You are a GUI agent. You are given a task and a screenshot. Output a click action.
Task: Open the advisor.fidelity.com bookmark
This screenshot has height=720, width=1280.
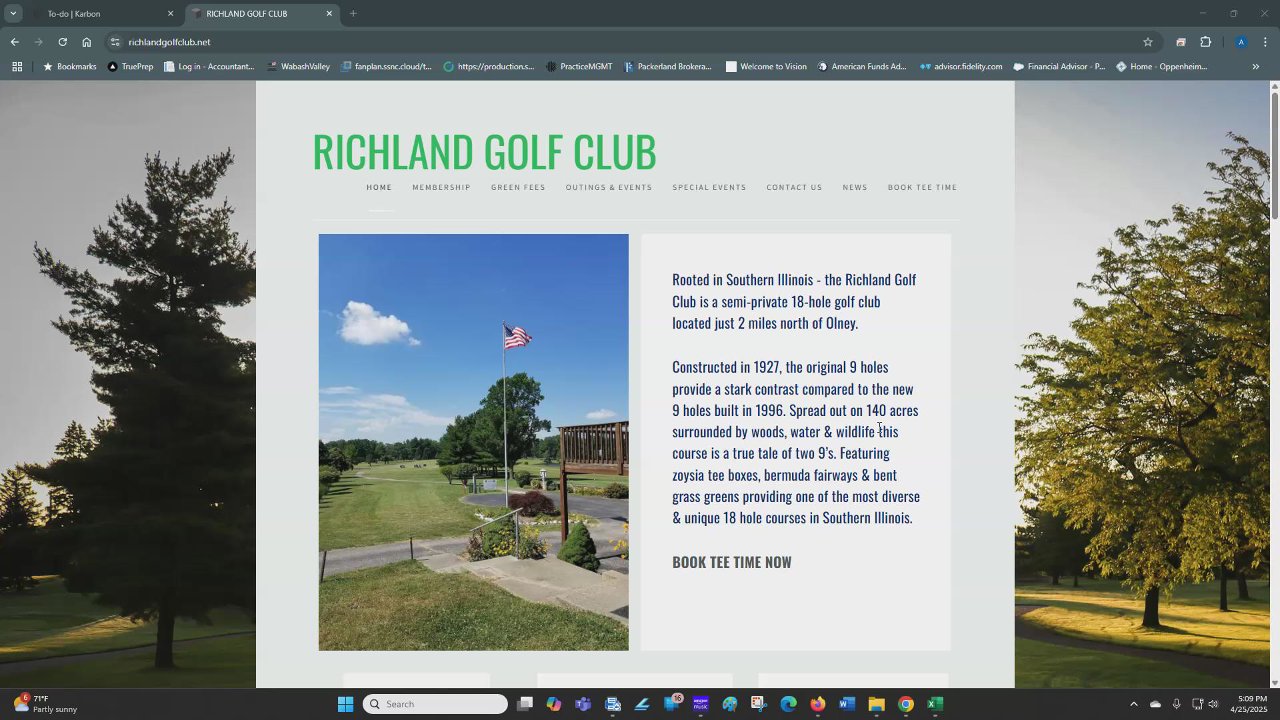(x=961, y=67)
